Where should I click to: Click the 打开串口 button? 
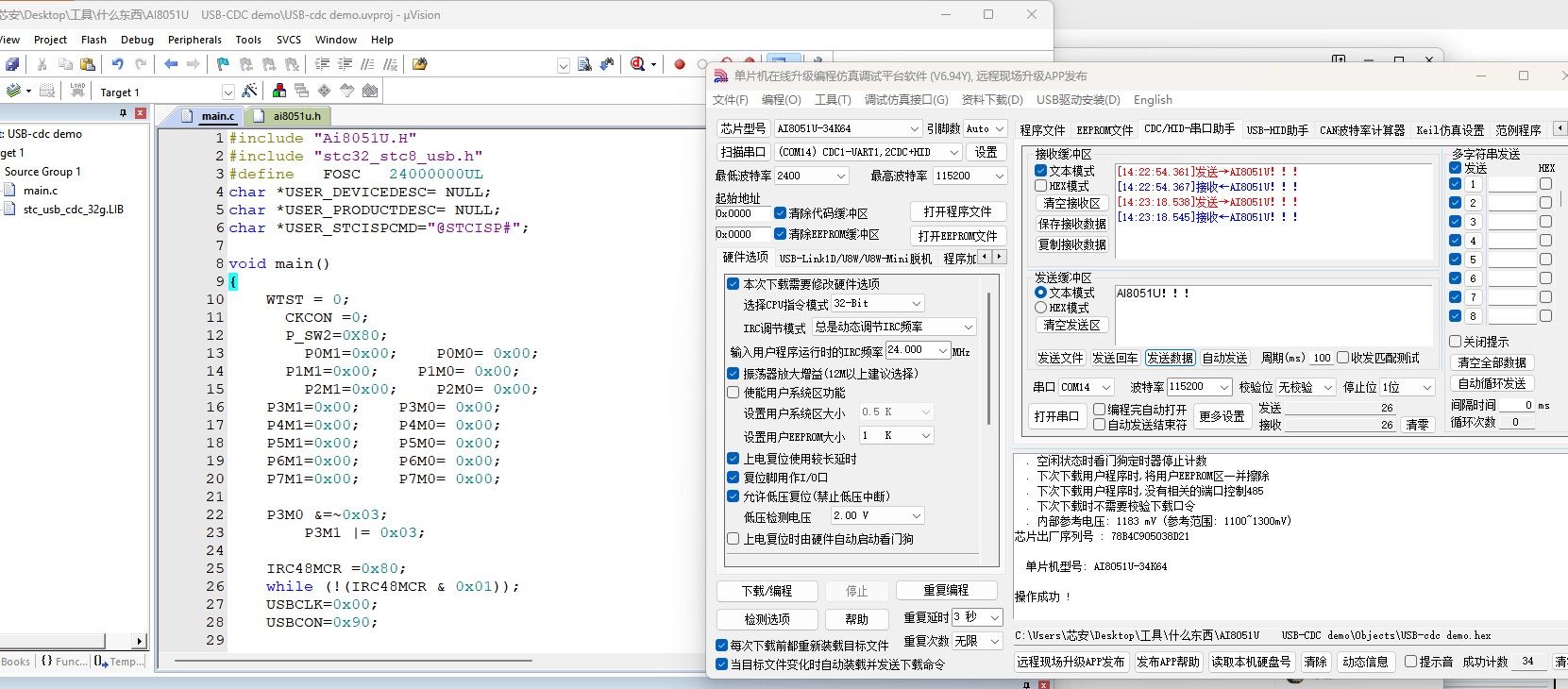point(1055,416)
